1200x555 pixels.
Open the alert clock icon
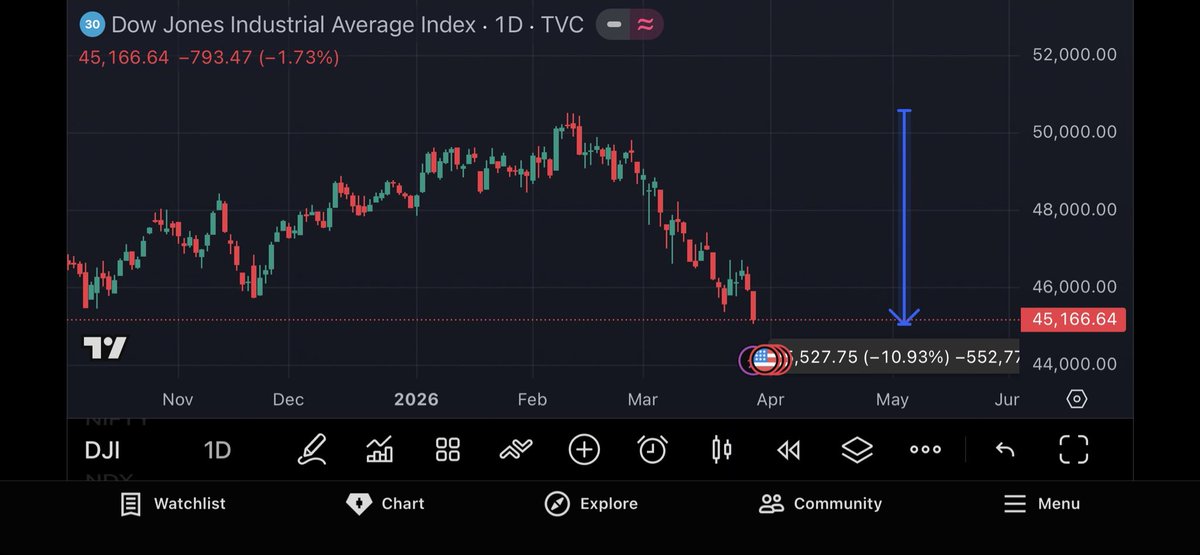click(x=652, y=450)
